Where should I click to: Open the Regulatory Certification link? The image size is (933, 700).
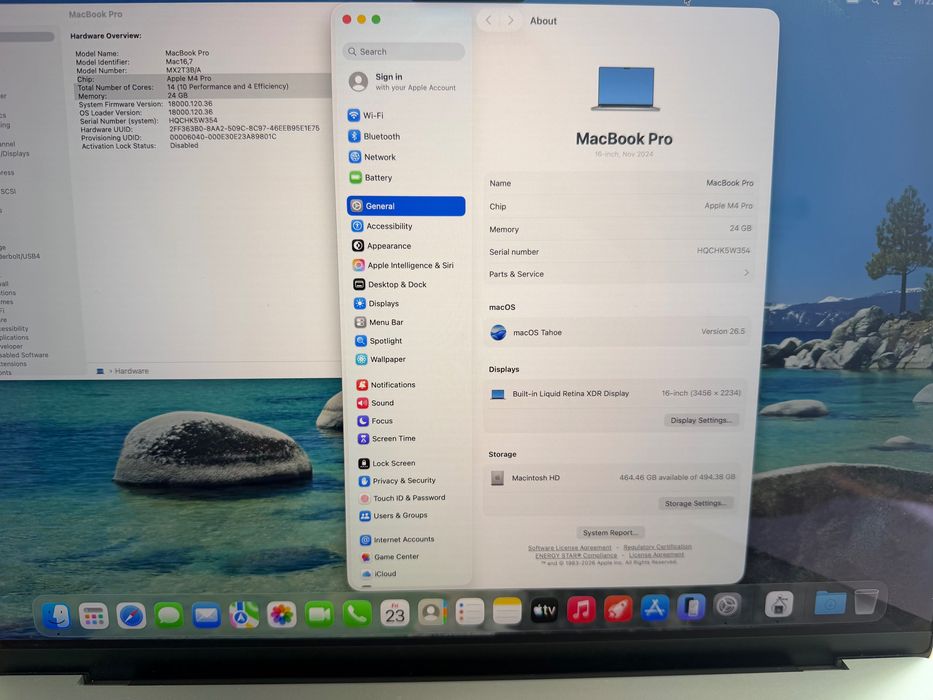[x=658, y=546]
